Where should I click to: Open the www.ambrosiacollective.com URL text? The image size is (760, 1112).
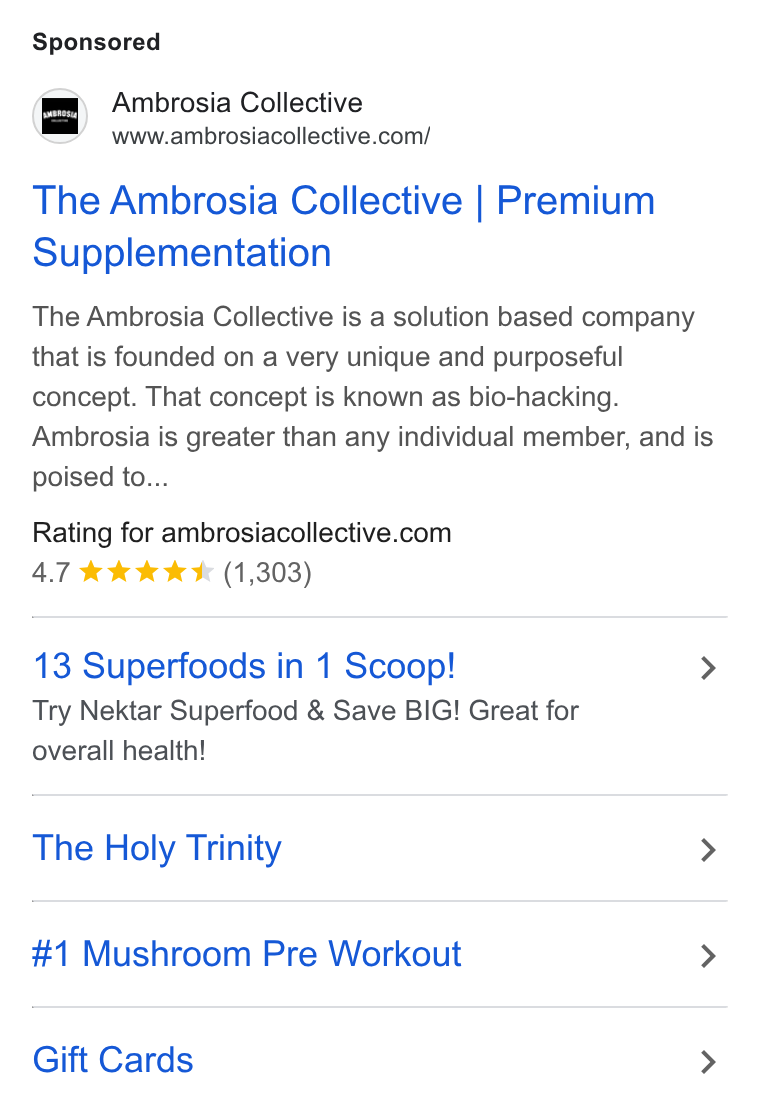tap(271, 136)
